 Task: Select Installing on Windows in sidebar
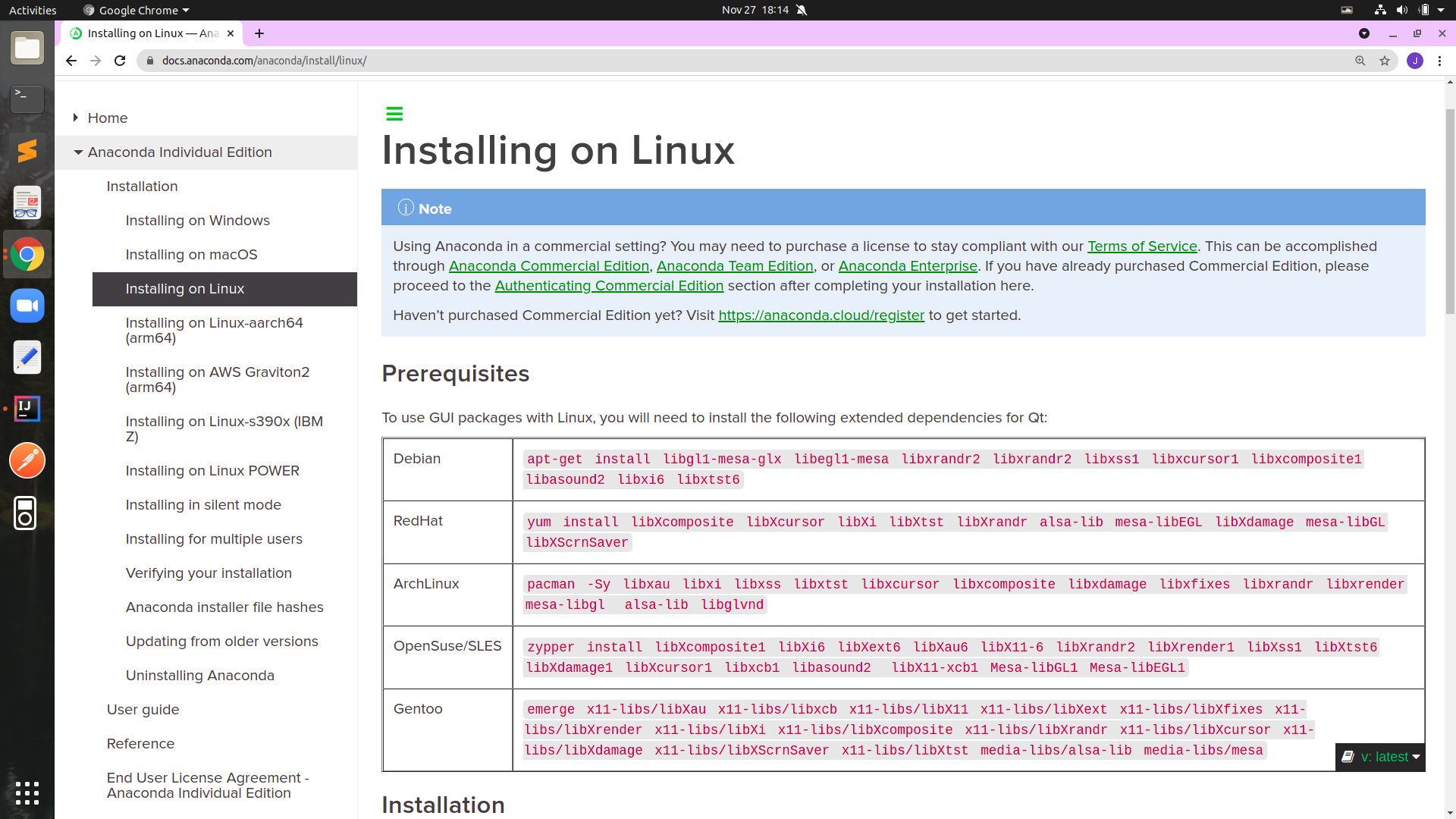pos(197,221)
